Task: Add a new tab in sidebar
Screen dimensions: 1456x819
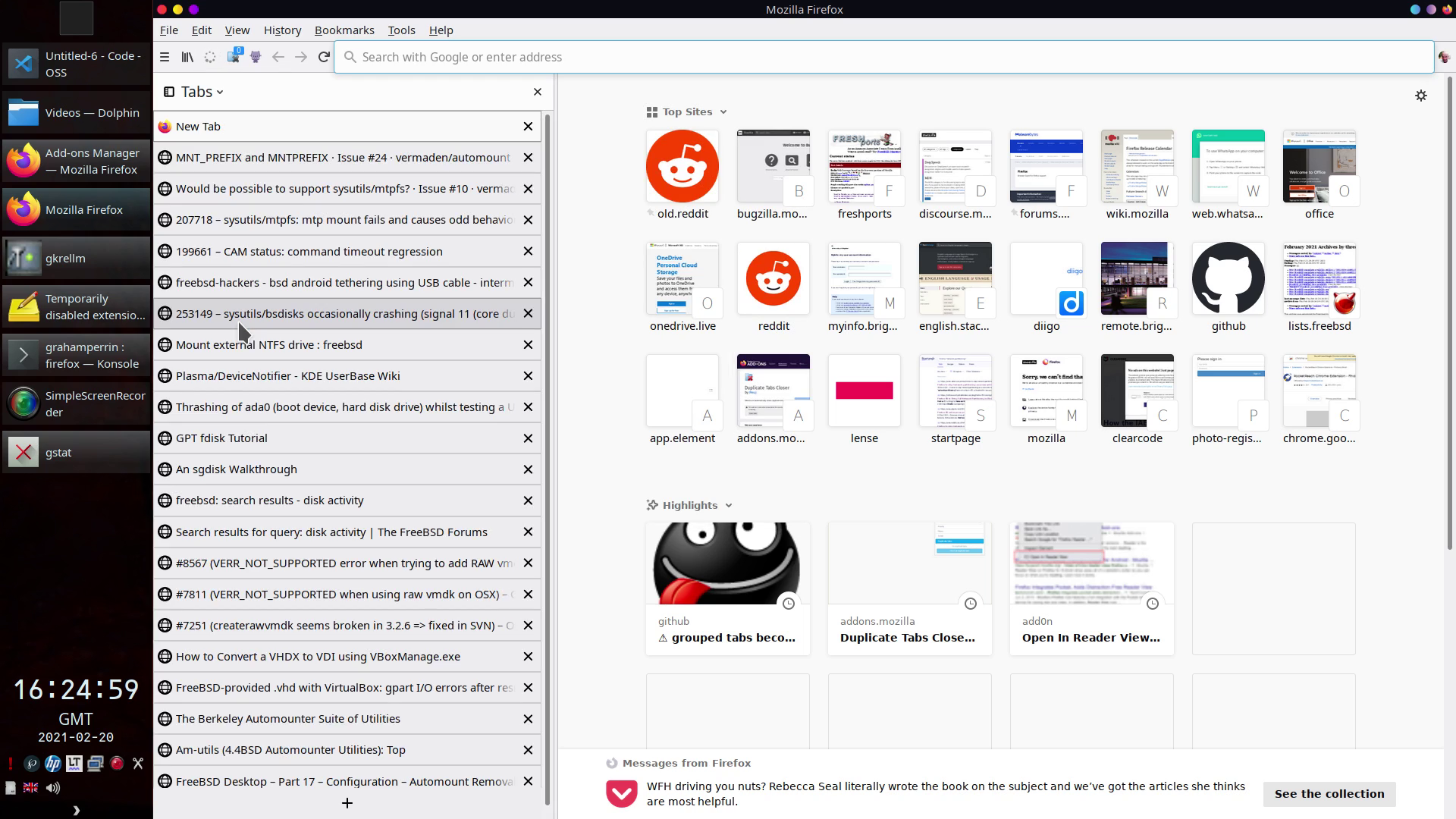Action: pyautogui.click(x=347, y=803)
